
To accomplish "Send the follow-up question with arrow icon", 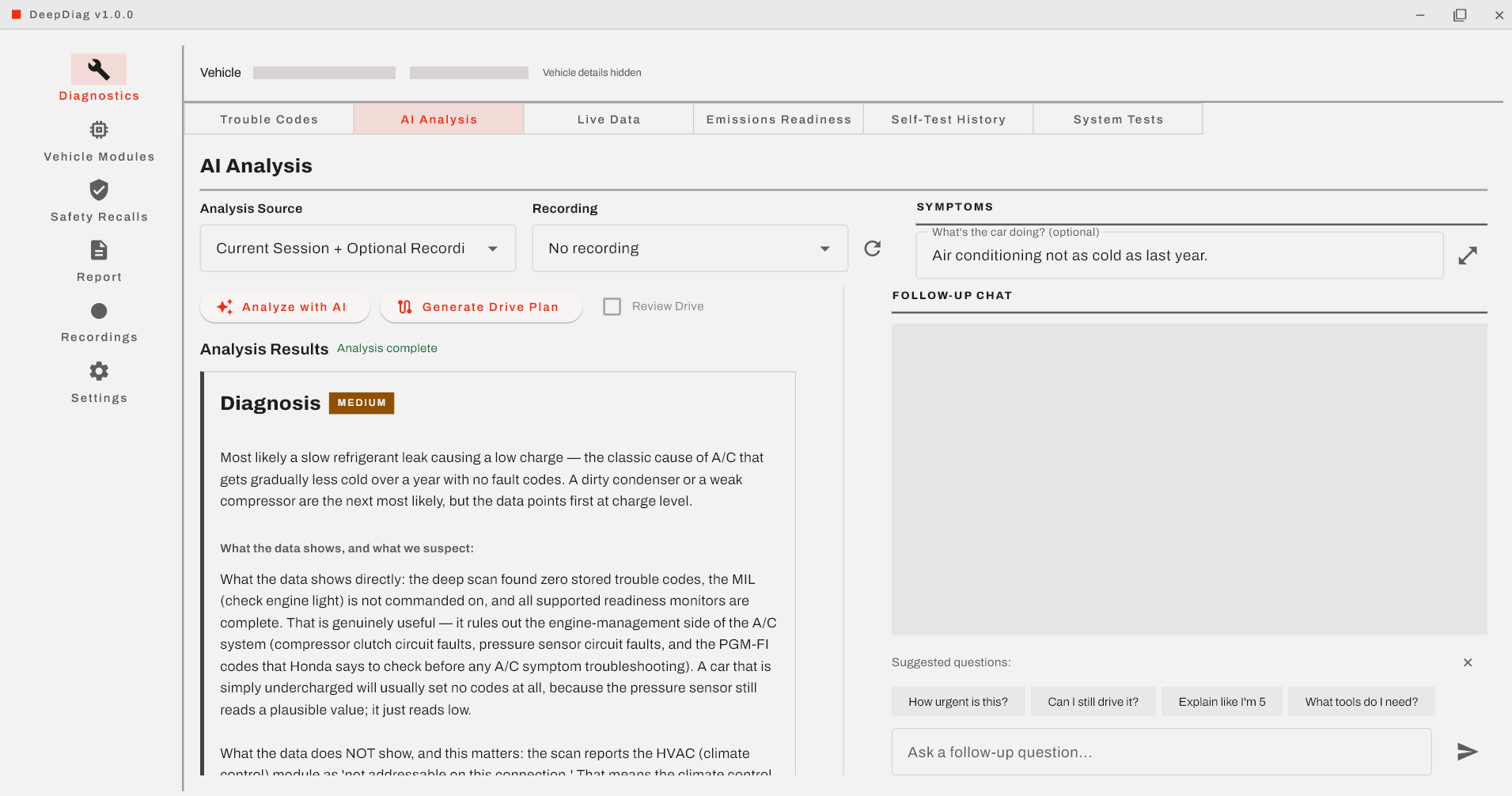I will 1468,752.
